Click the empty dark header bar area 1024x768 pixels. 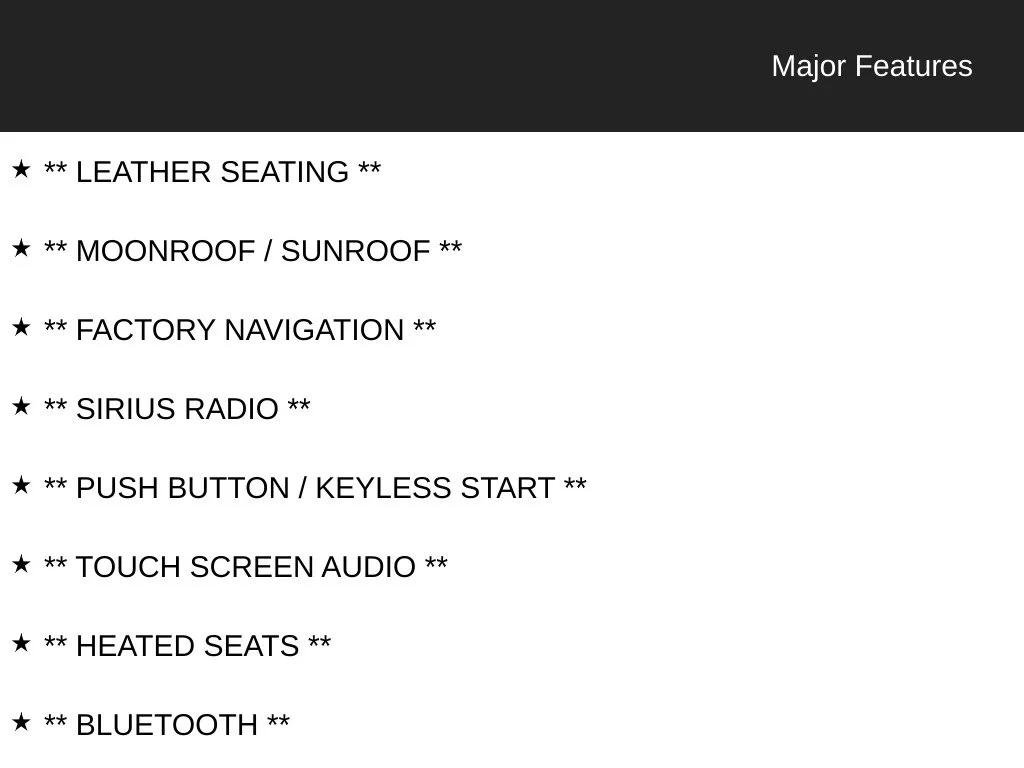(x=379, y=65)
